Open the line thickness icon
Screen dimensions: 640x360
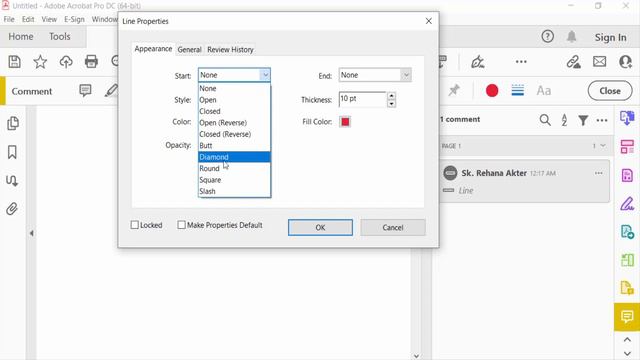(x=518, y=90)
